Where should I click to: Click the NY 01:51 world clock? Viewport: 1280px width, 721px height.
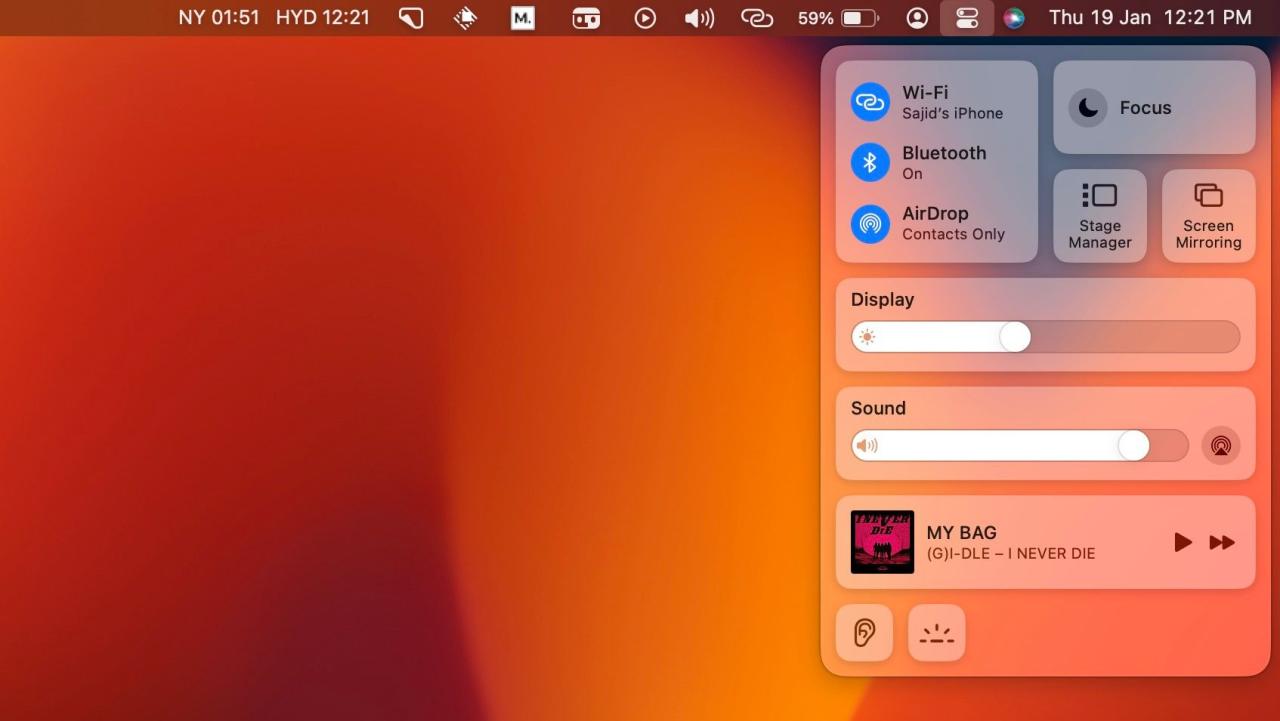219,18
